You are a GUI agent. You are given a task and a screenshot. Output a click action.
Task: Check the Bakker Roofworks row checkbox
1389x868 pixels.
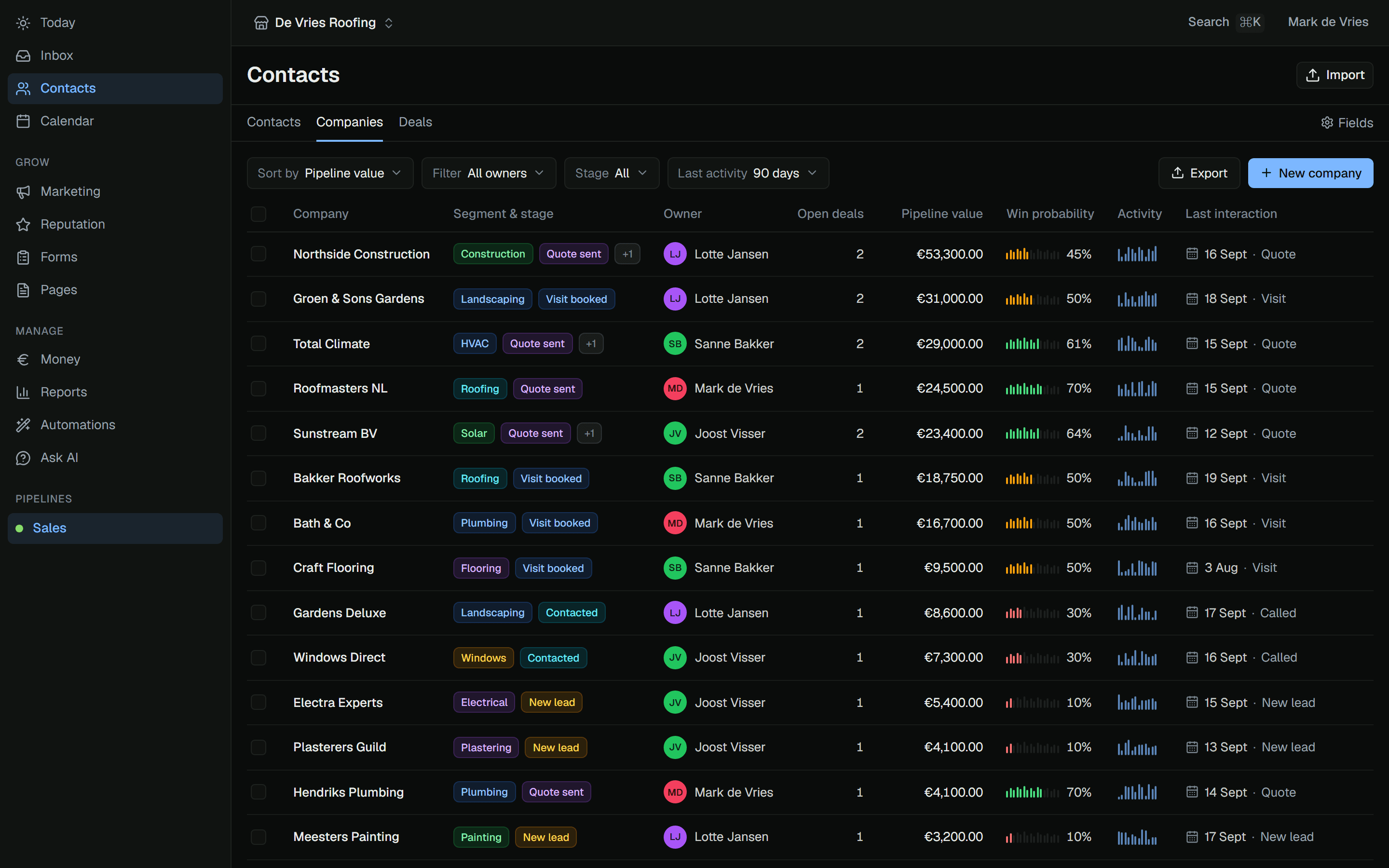click(x=259, y=478)
